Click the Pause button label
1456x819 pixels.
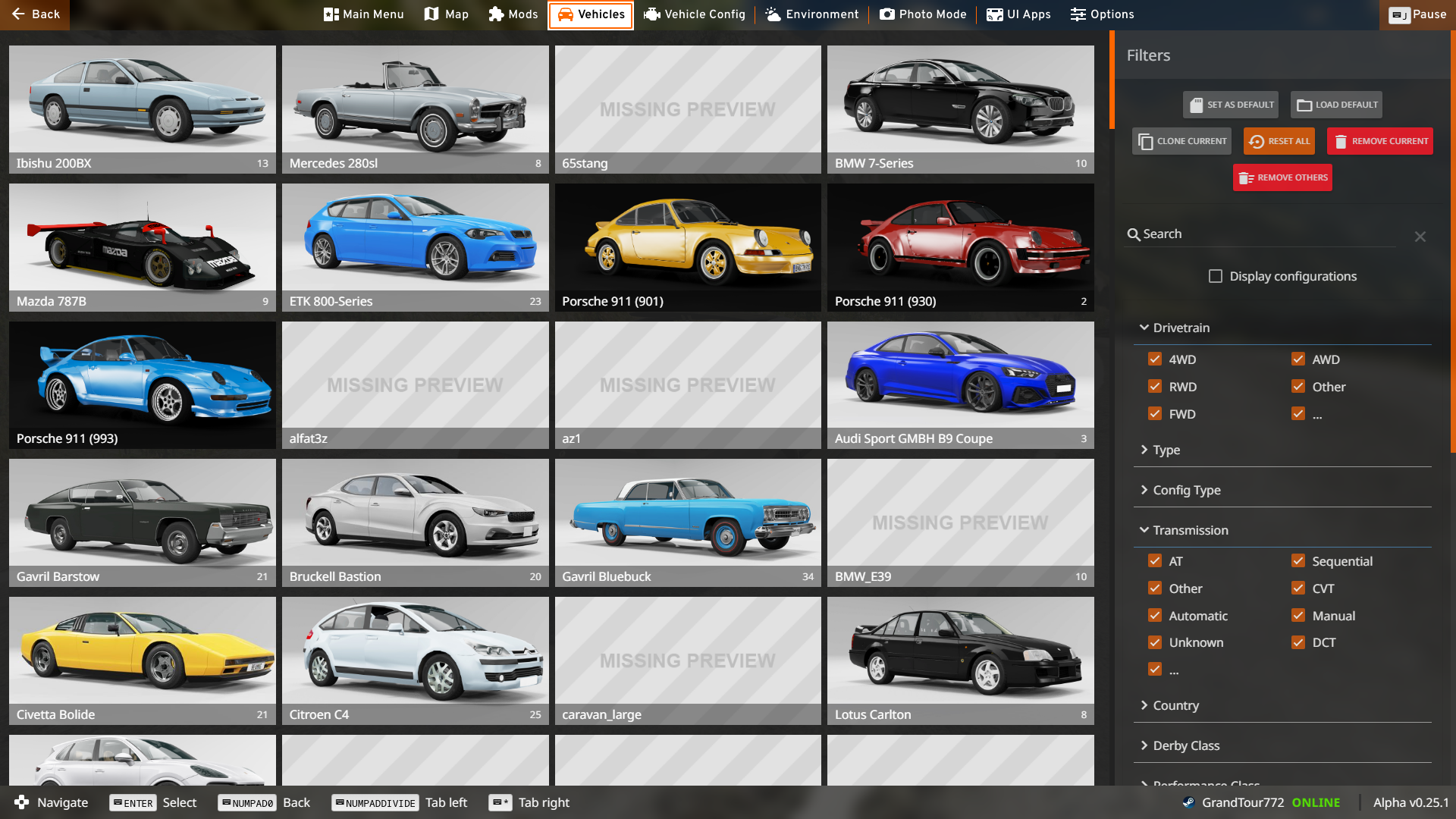[x=1429, y=14]
